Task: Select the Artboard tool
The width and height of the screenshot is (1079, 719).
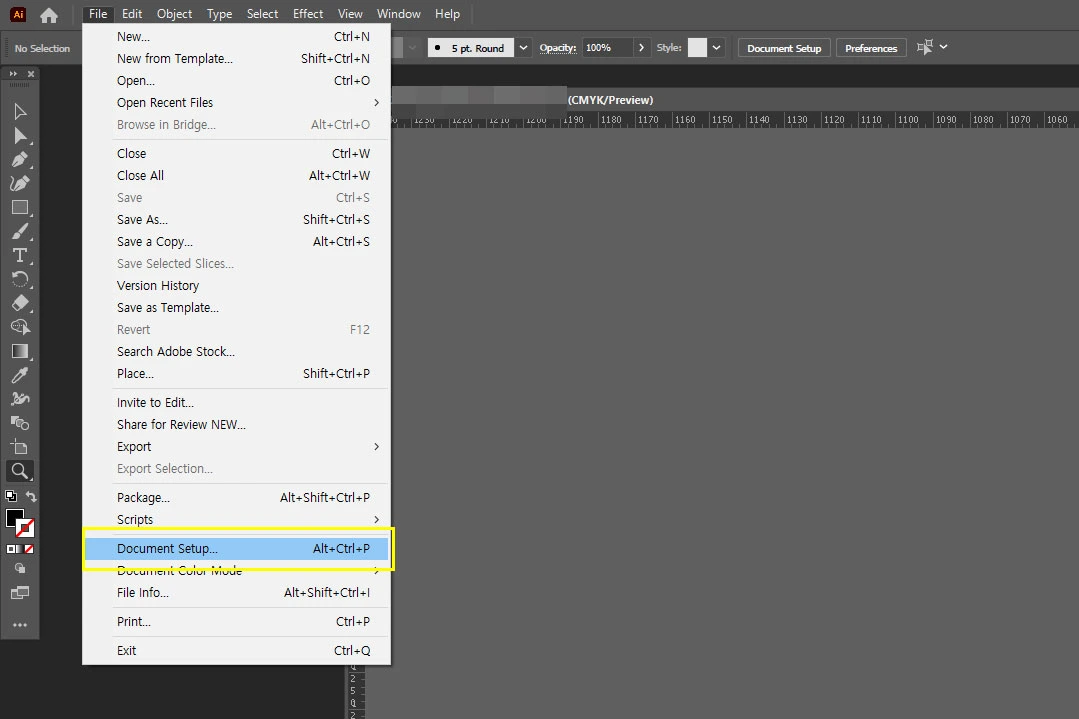Action: click(x=20, y=447)
